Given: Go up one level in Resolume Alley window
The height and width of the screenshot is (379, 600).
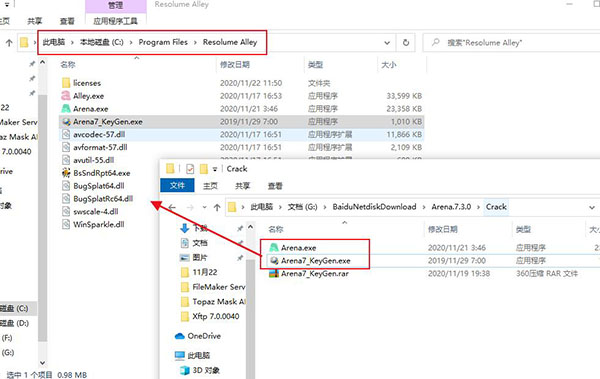Looking at the screenshot, I should (9, 43).
